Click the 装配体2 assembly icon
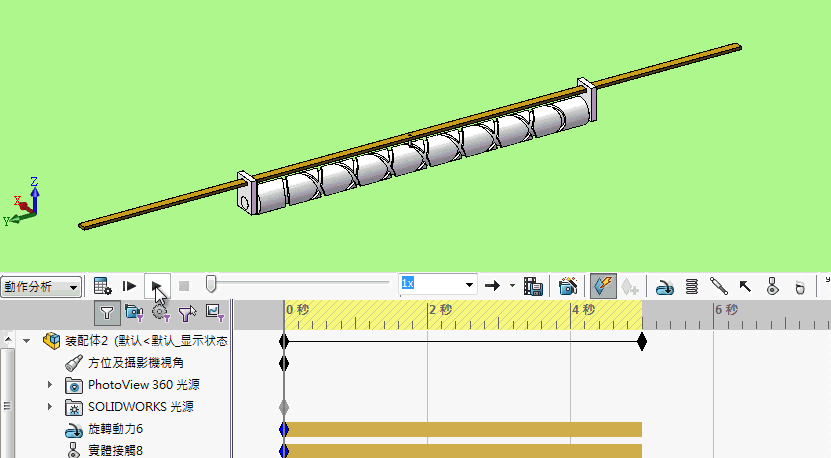 [x=52, y=340]
